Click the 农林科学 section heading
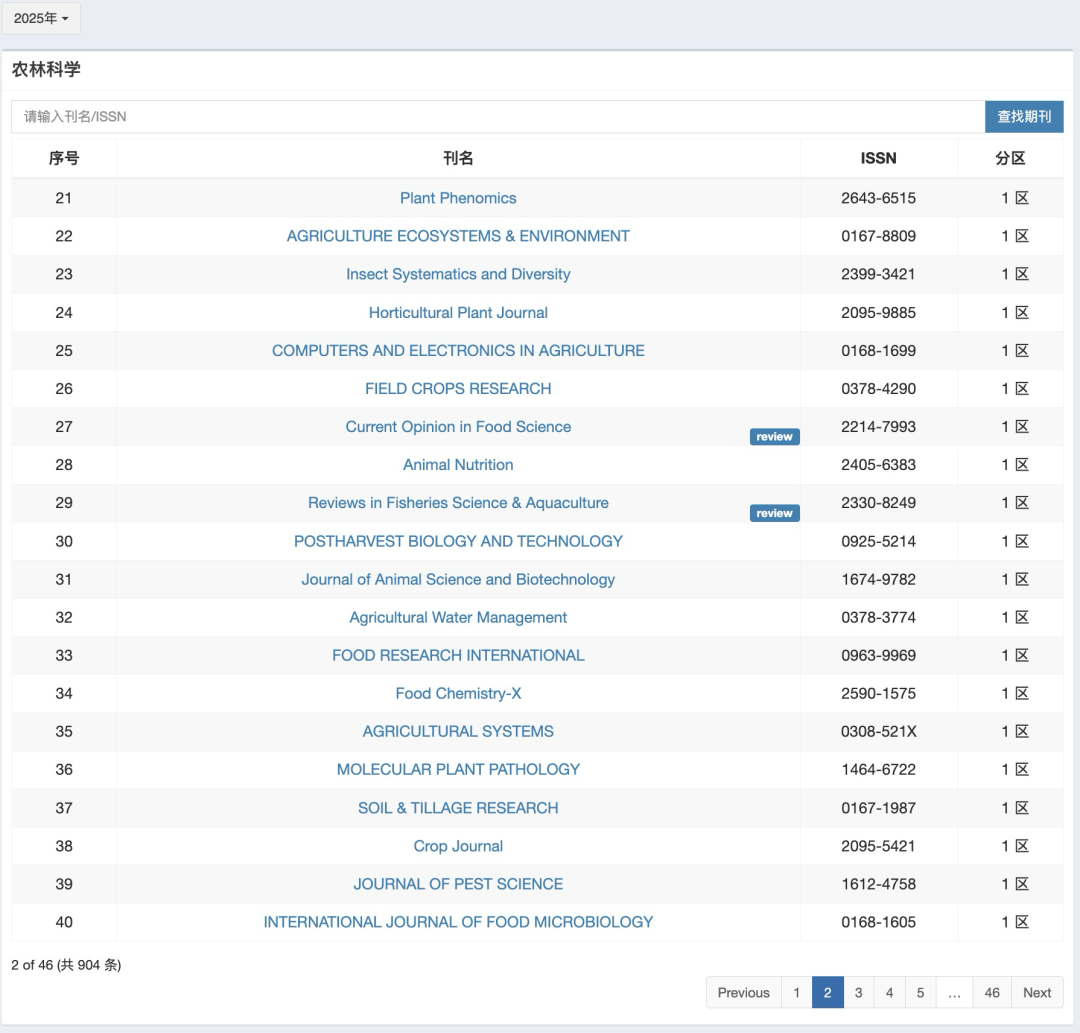 coord(46,70)
